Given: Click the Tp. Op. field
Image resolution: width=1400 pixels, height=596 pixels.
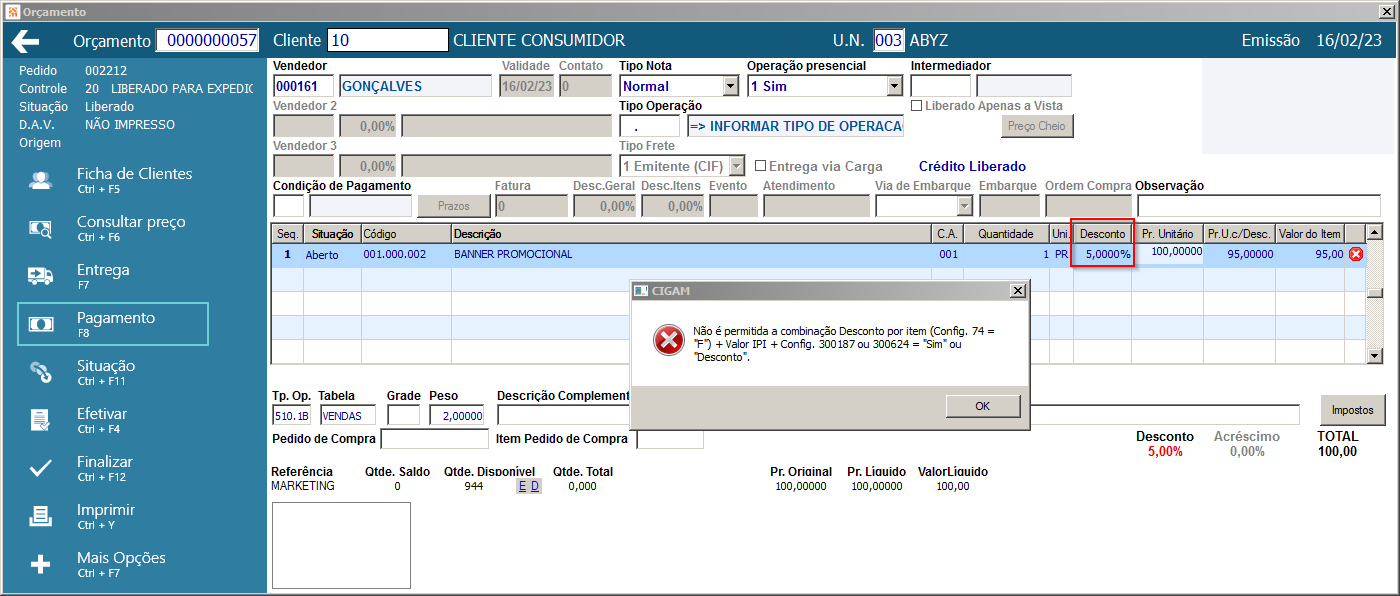Looking at the screenshot, I should point(291,415).
